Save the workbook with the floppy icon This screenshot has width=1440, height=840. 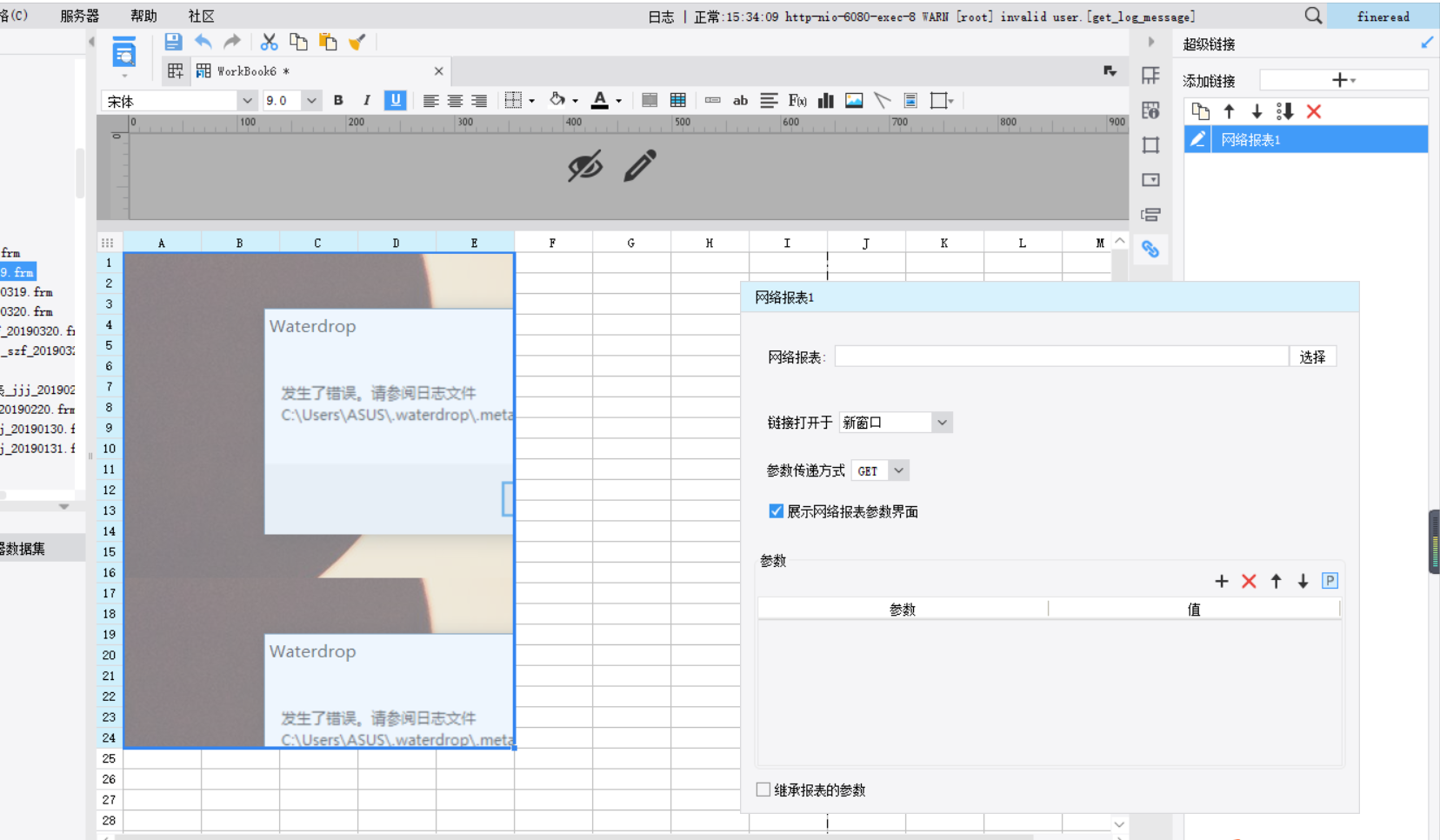[173, 42]
